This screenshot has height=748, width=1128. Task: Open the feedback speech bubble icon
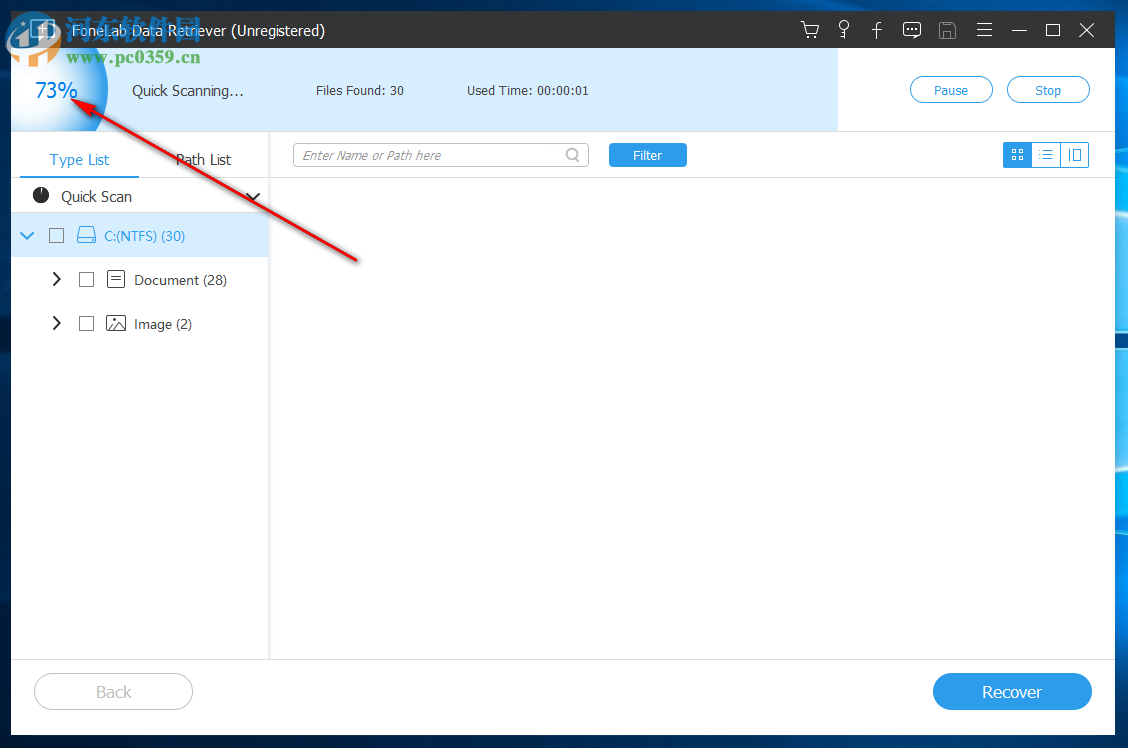911,30
